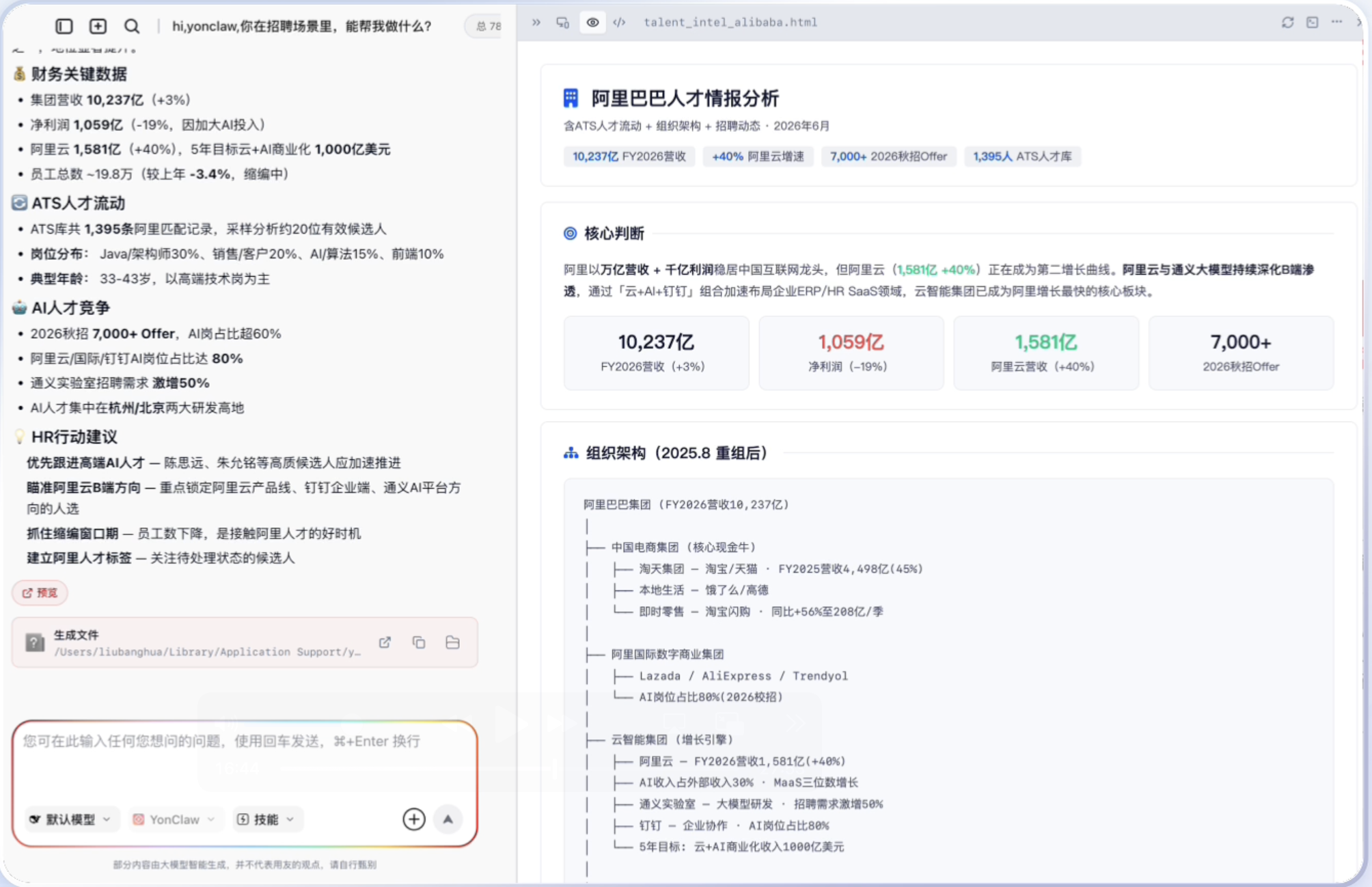
Task: Reveal generated file in folder
Action: [x=452, y=642]
